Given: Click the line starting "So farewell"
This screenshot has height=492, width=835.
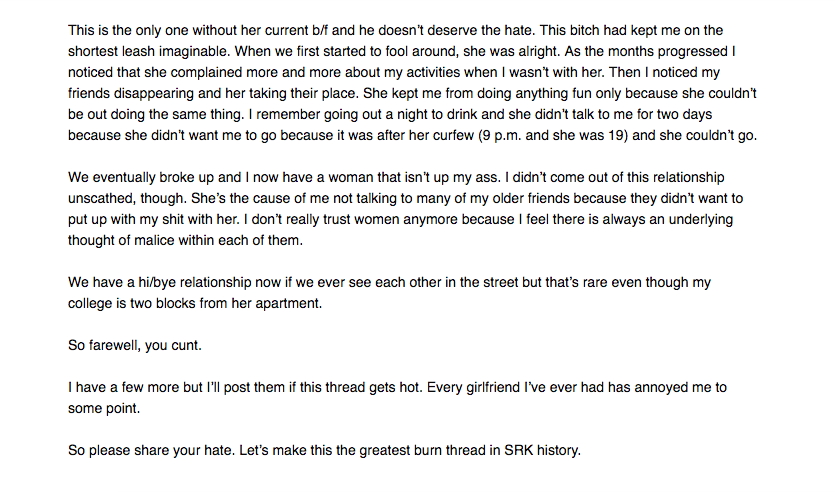Looking at the screenshot, I should (135, 346).
